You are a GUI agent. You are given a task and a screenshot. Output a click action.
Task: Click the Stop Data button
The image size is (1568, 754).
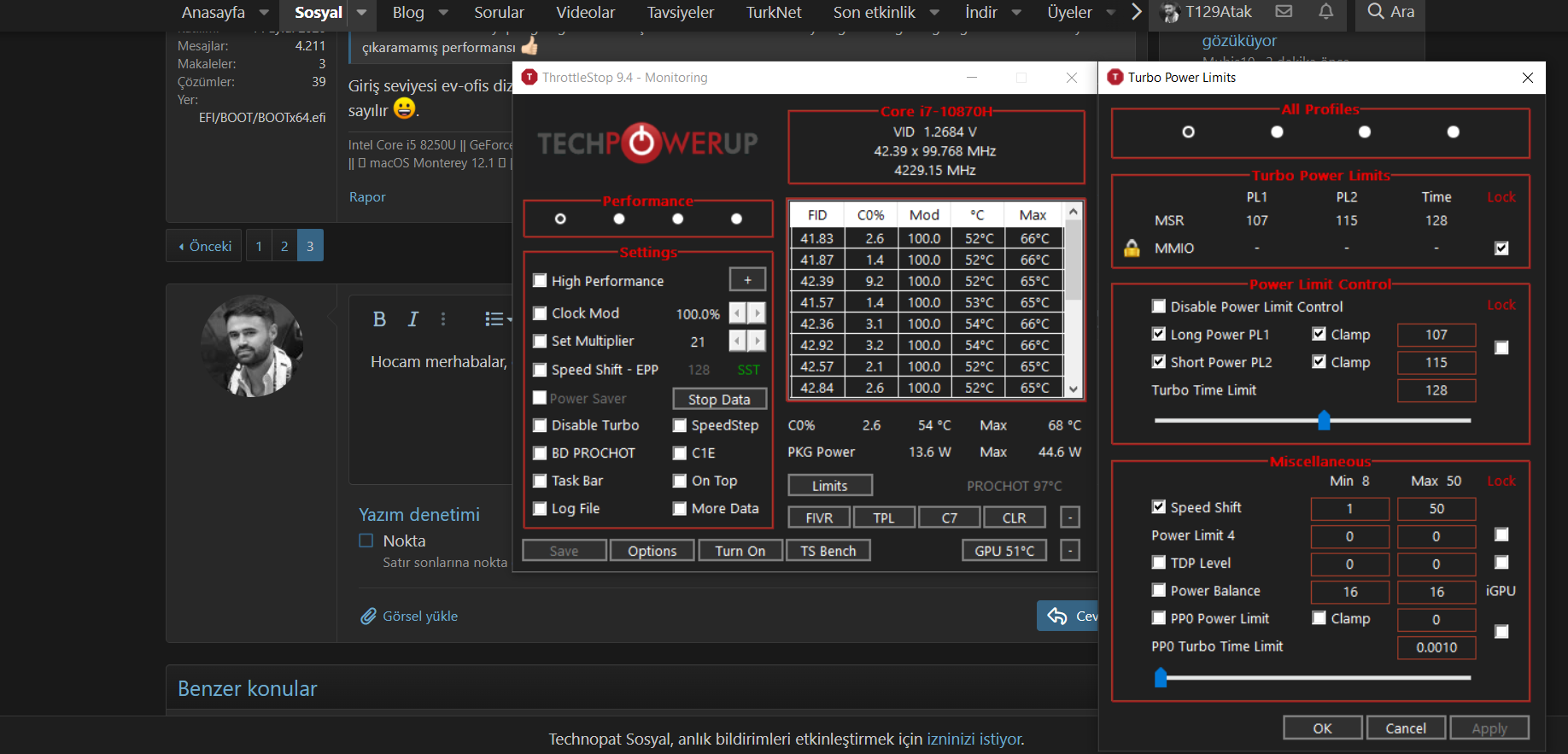tap(719, 399)
